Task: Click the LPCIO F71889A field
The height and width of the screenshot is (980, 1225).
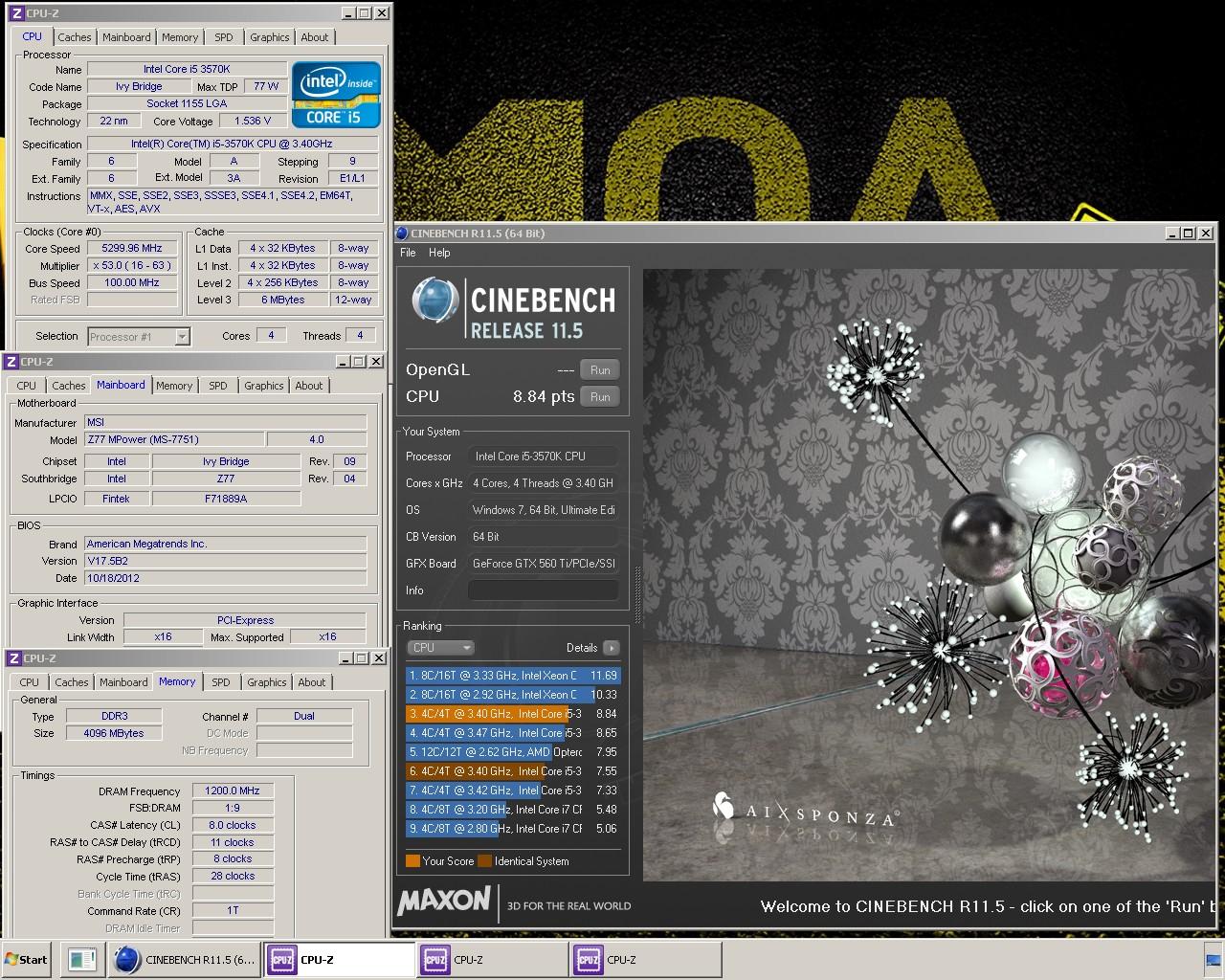Action: (226, 498)
